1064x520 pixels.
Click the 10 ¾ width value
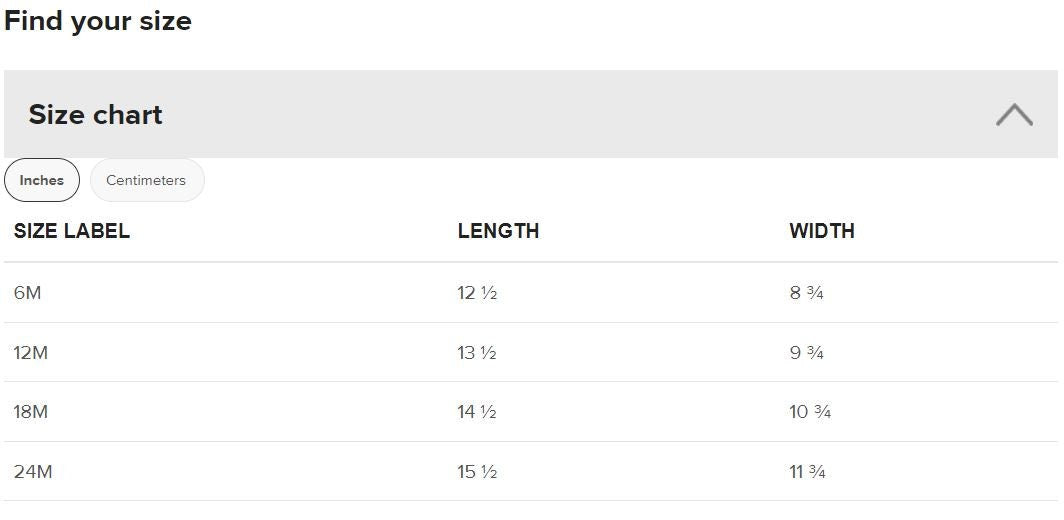pos(810,412)
